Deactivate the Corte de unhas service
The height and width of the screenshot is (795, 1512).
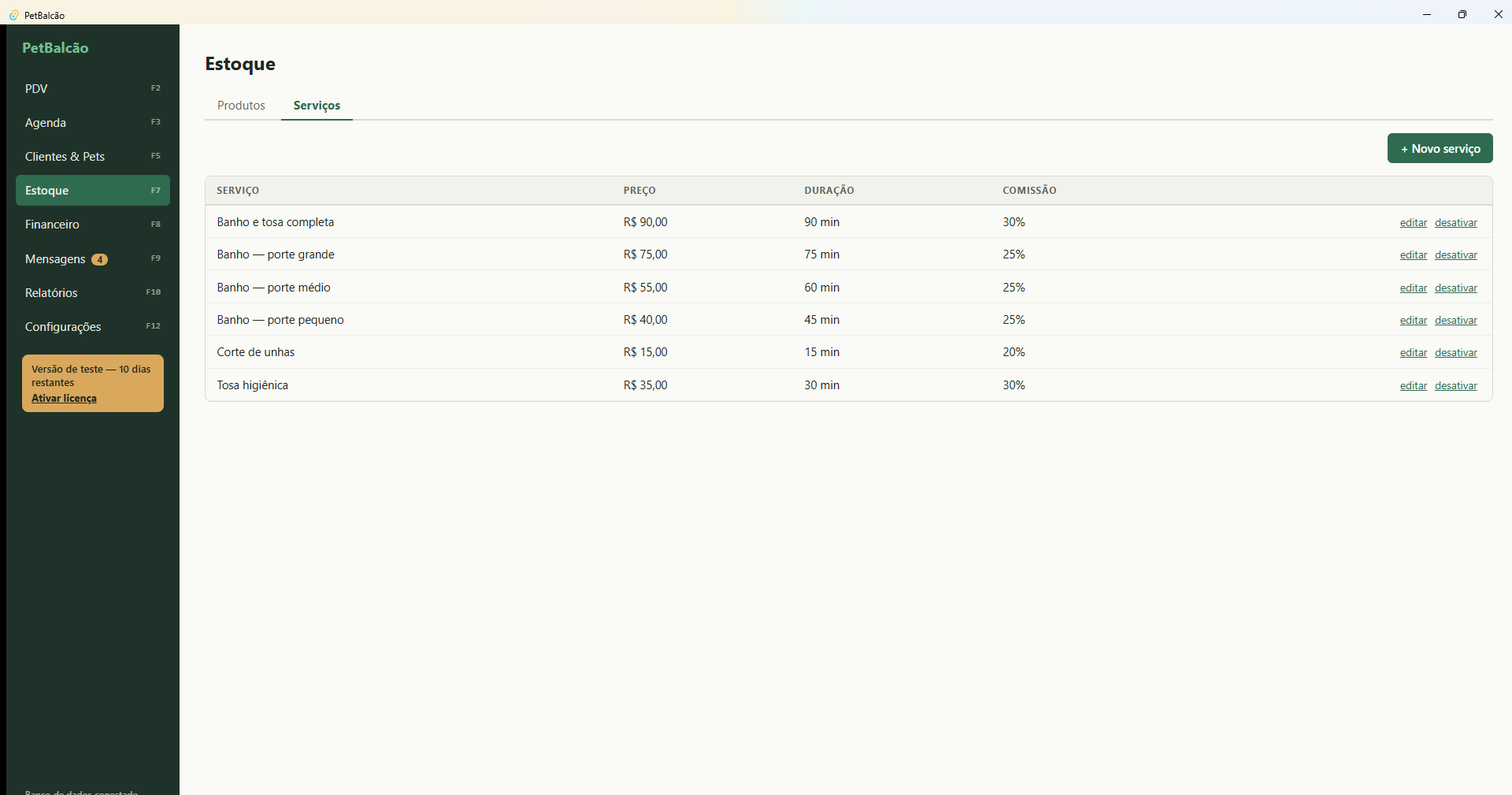pos(1455,353)
